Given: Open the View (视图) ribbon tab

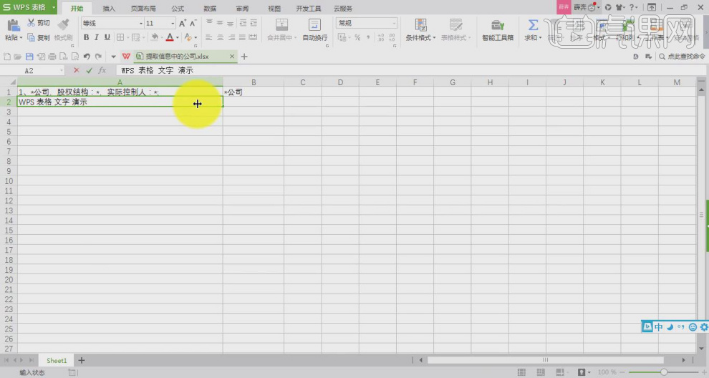Looking at the screenshot, I should [274, 9].
